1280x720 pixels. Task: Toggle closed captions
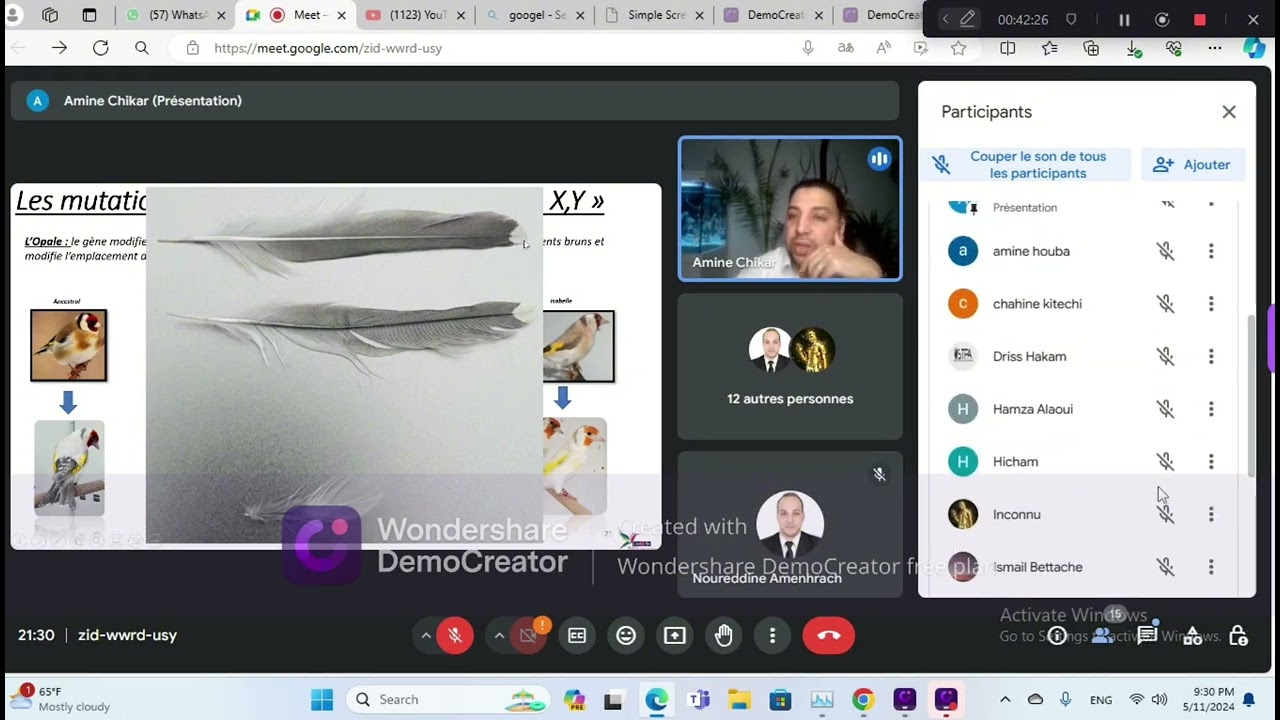577,635
